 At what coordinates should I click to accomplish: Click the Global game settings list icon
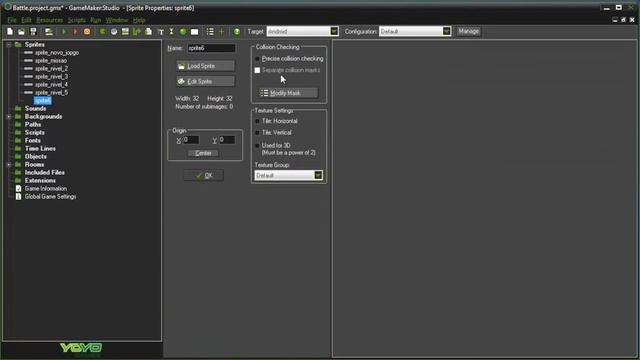tap(210, 31)
